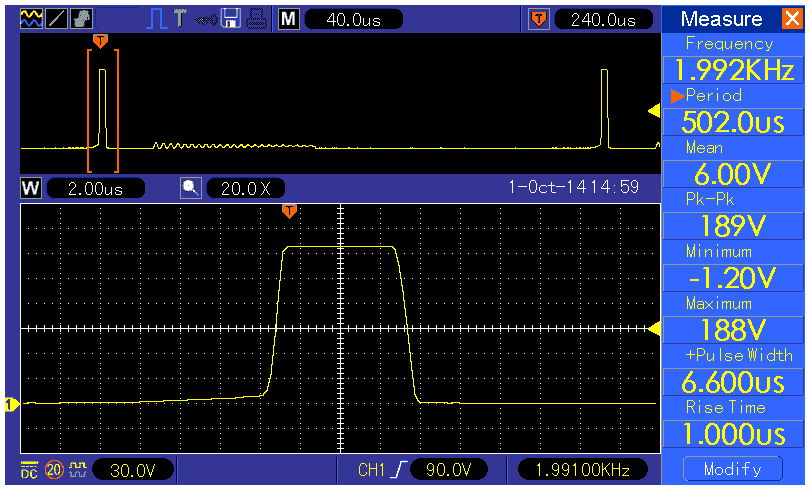Click the W window timebase icon
Image resolution: width=809 pixels, height=496 pixels.
(x=31, y=188)
